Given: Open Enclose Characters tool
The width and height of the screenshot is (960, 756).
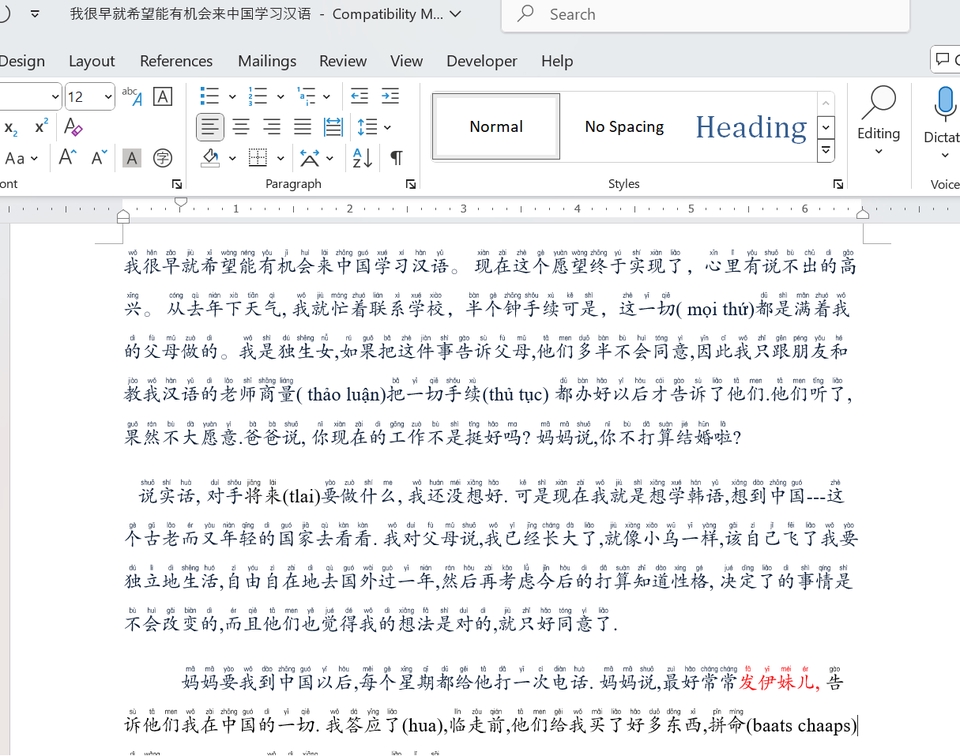Looking at the screenshot, I should coord(162,159).
